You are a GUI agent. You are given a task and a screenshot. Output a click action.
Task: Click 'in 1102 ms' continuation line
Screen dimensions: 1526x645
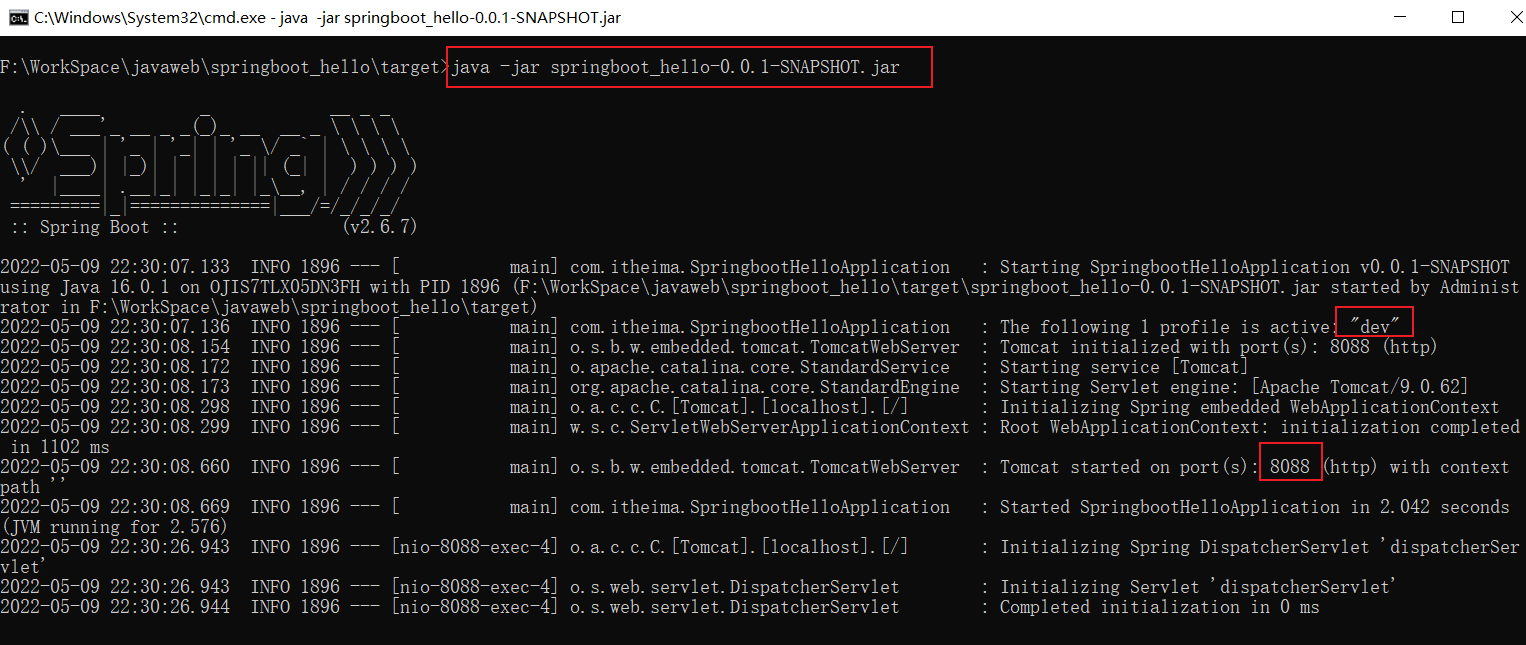60,447
